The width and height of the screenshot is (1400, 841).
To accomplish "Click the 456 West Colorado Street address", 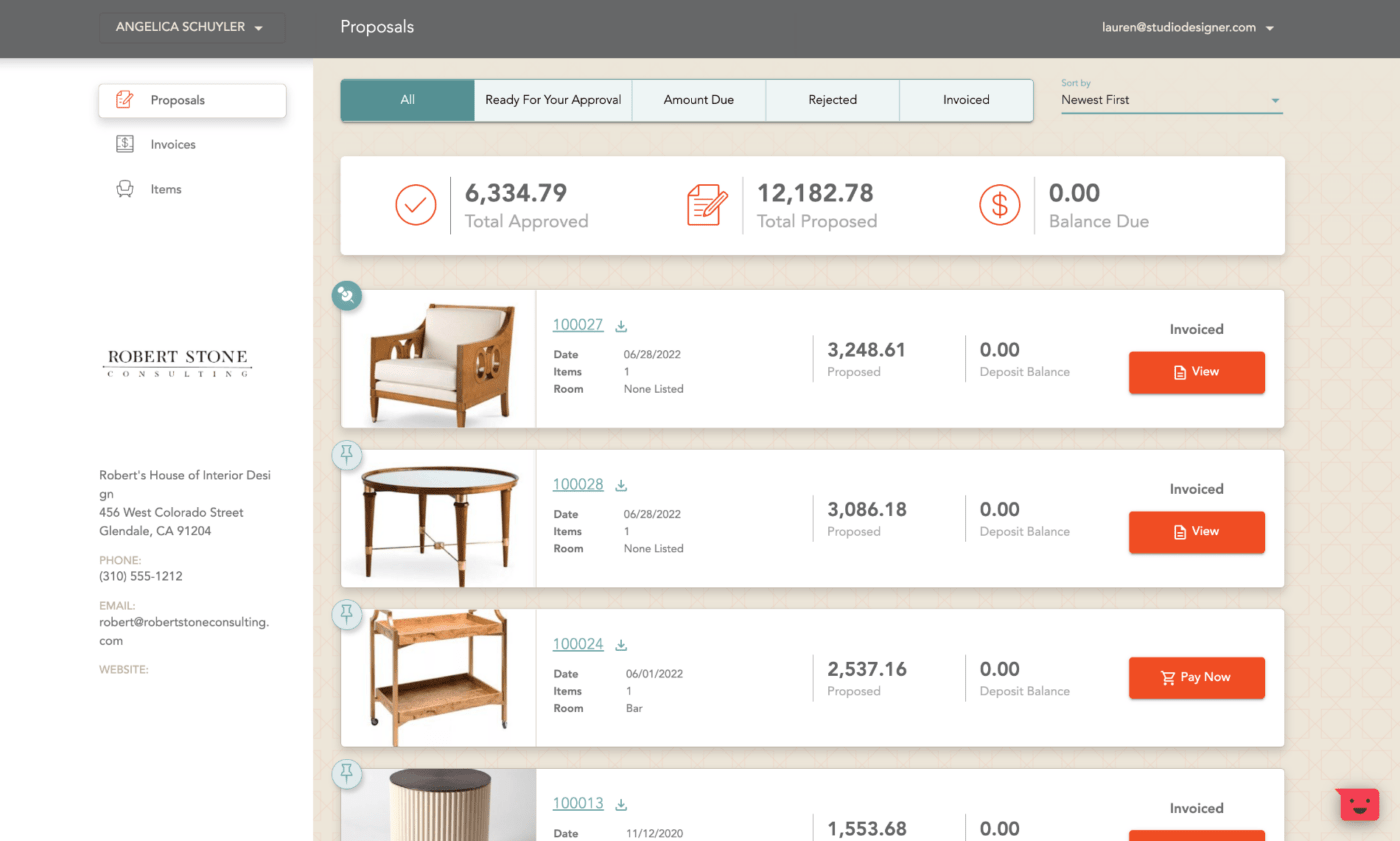I will pos(171,513).
